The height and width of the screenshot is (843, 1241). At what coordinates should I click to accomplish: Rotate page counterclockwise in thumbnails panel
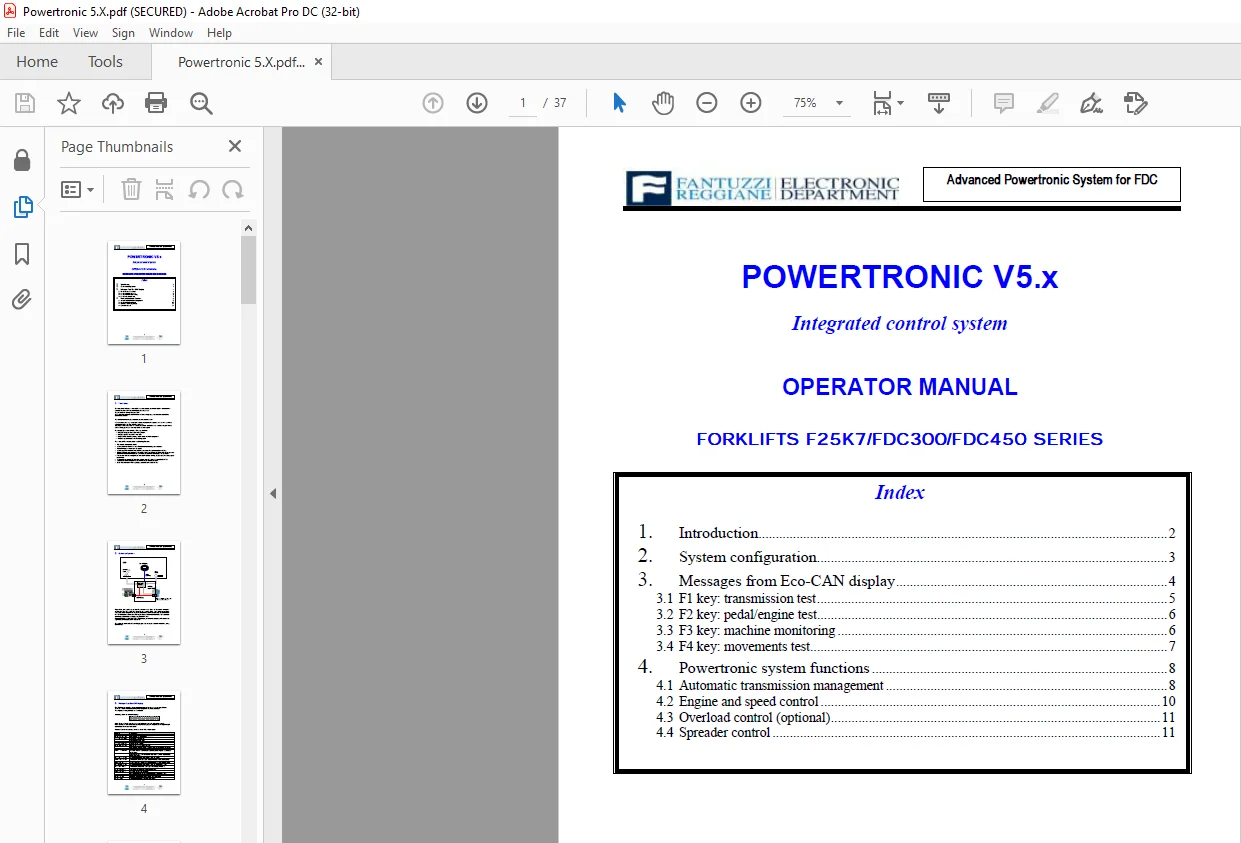(x=199, y=189)
